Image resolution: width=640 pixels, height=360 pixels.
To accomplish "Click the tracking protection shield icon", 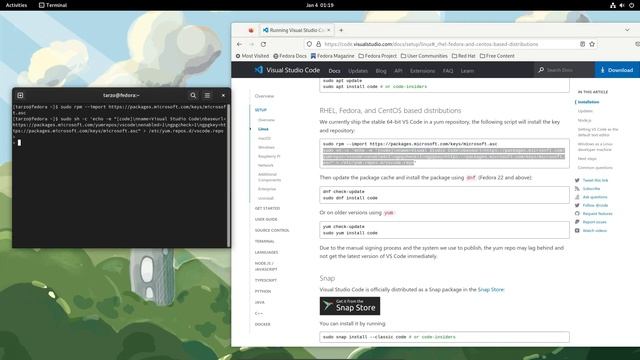I will 309,44.
